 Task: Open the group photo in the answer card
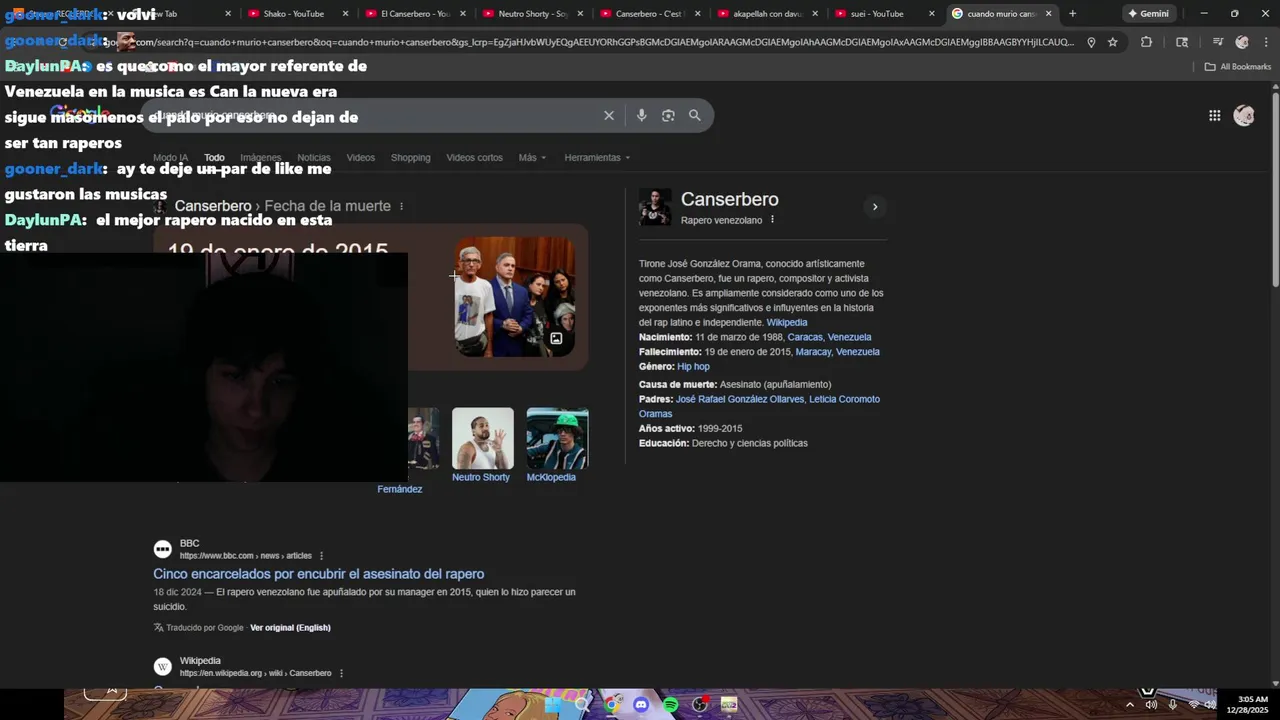[515, 296]
